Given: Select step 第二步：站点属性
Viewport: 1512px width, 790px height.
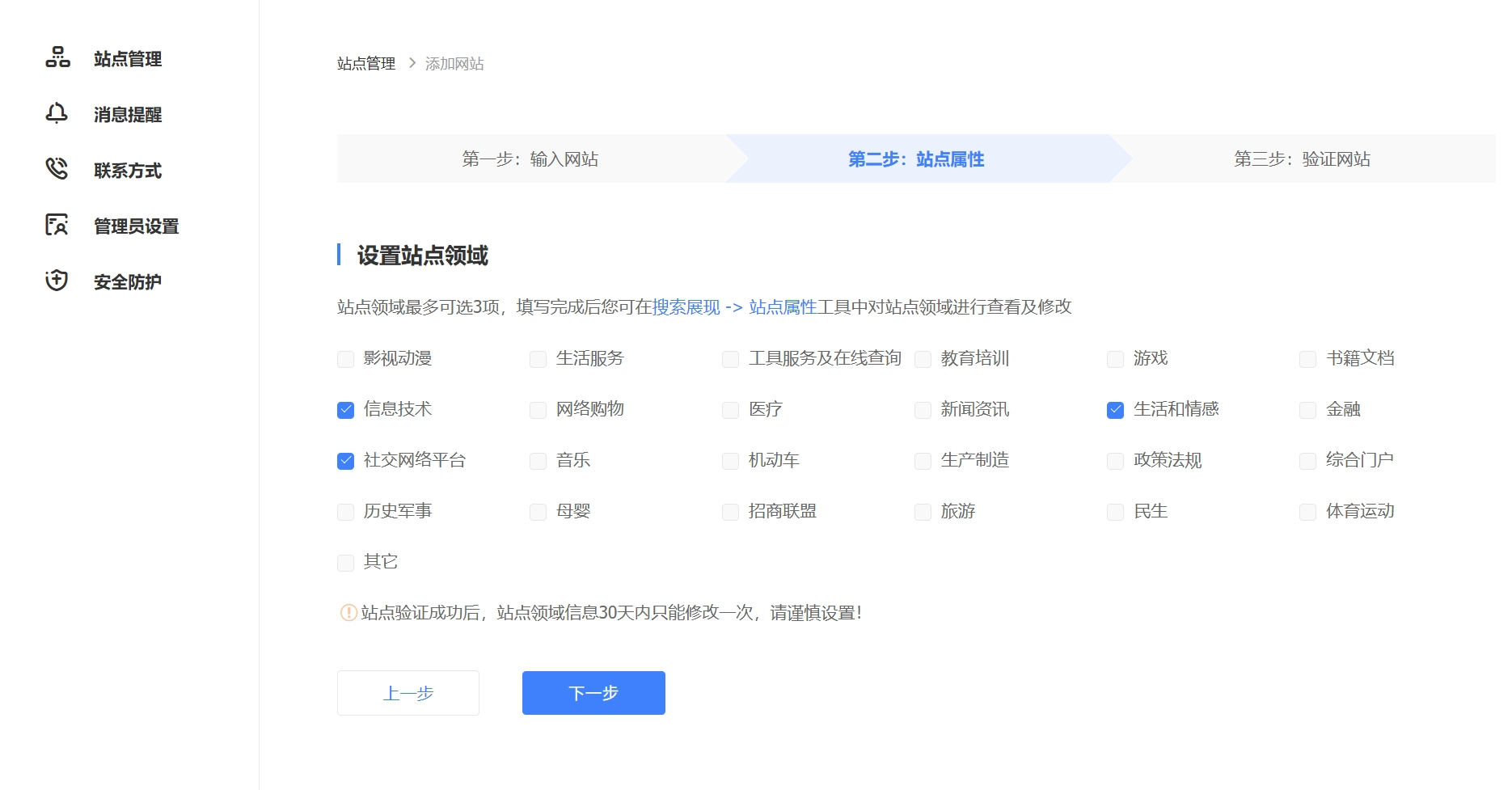Looking at the screenshot, I should [x=916, y=158].
